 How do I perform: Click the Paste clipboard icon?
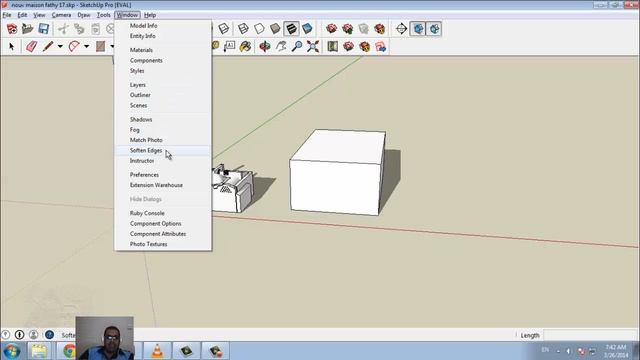(x=96, y=29)
